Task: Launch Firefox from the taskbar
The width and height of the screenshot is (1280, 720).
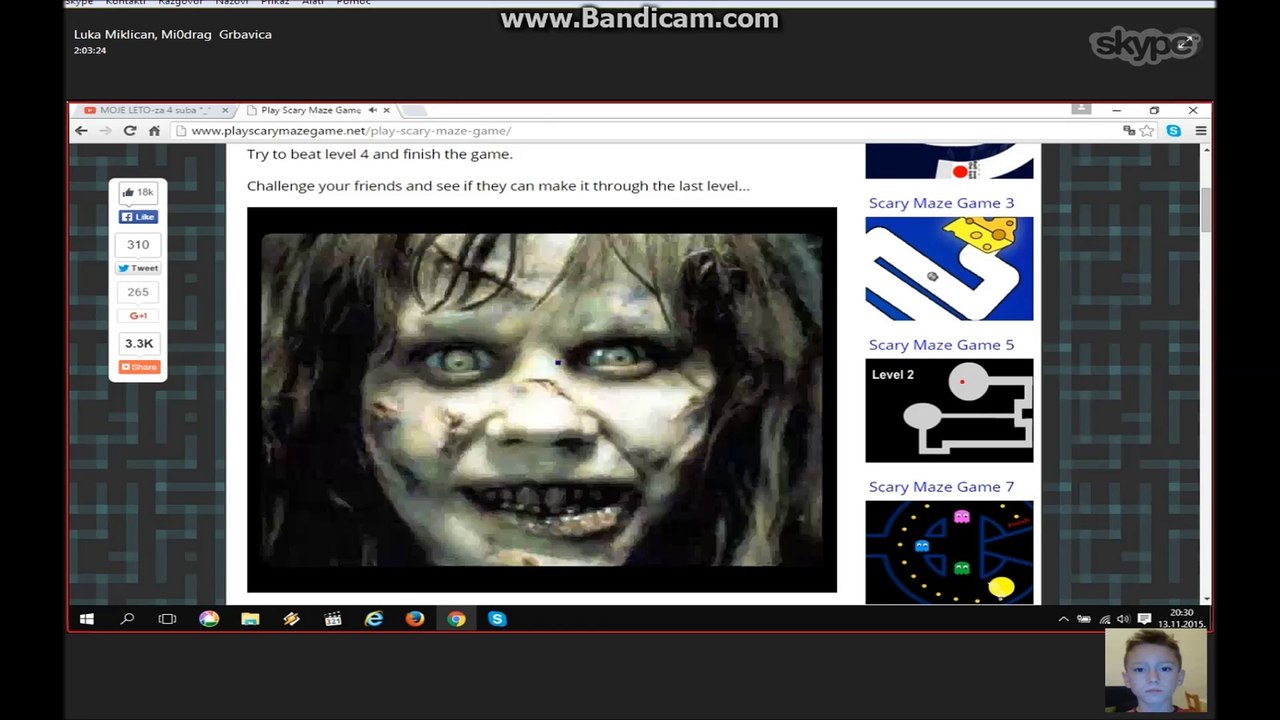Action: pos(415,619)
